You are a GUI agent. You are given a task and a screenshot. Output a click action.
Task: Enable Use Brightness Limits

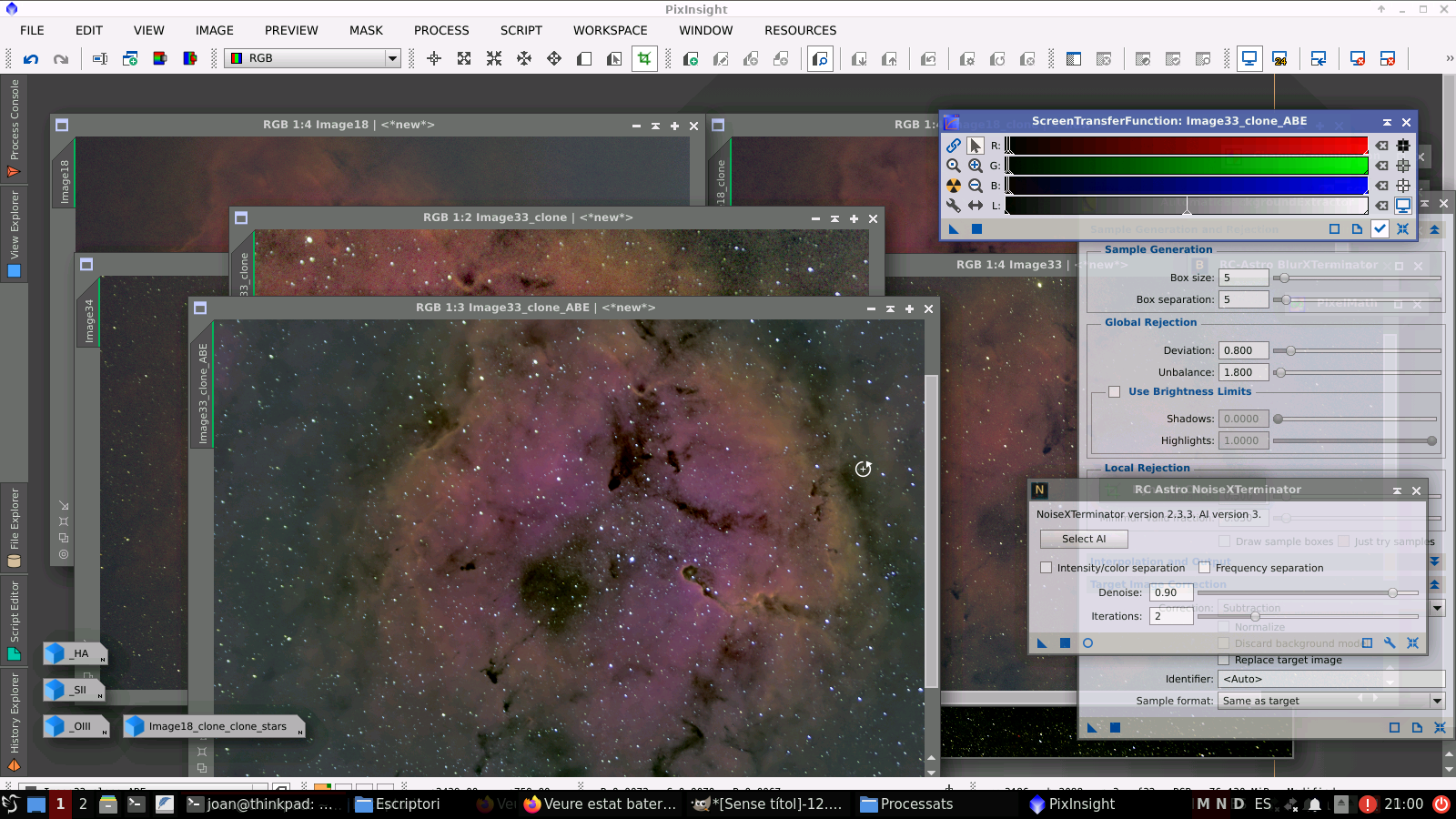click(1115, 391)
